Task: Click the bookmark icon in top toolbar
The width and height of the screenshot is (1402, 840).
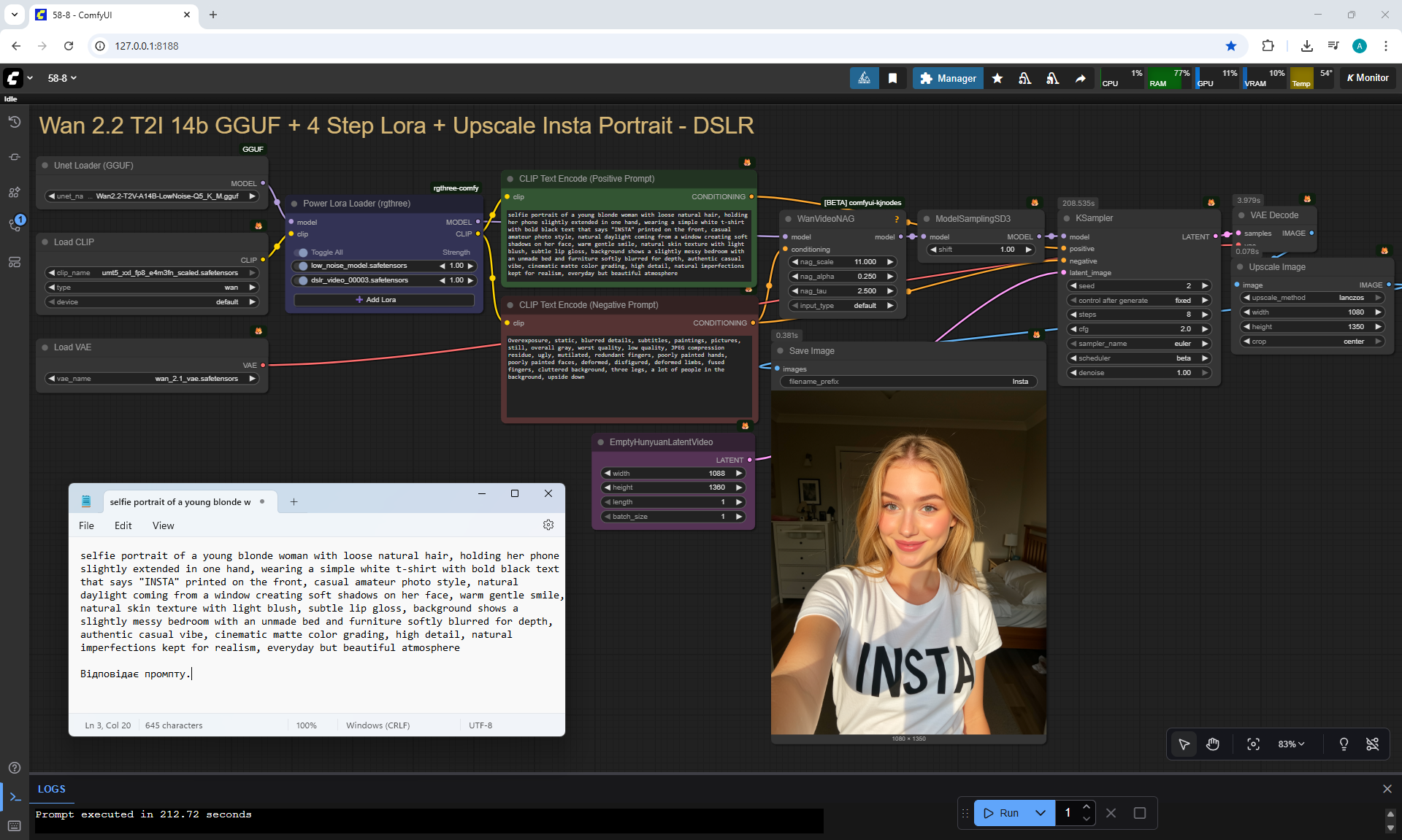Action: click(x=892, y=78)
